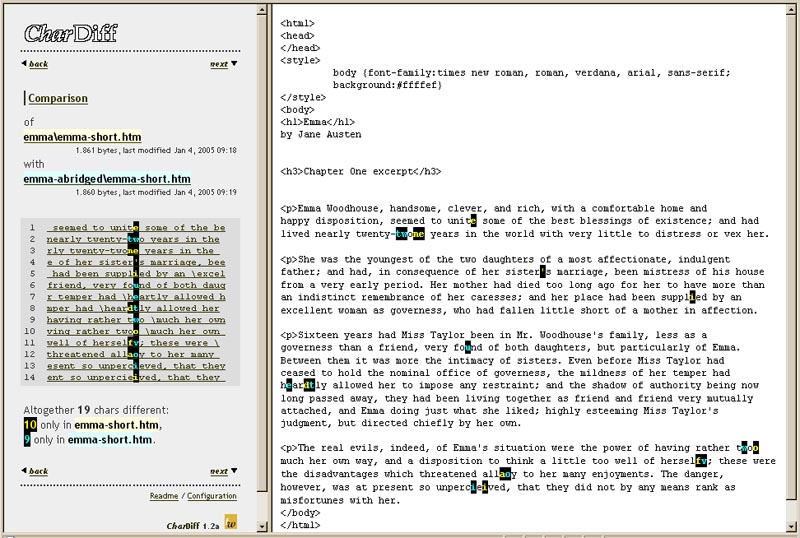Click 'emma-short.htm' label next to yellow count
This screenshot has width=800, height=538.
[117, 425]
